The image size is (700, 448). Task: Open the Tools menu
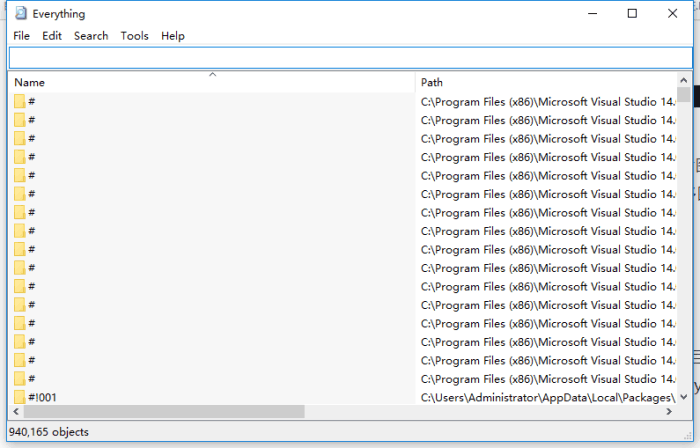(134, 36)
